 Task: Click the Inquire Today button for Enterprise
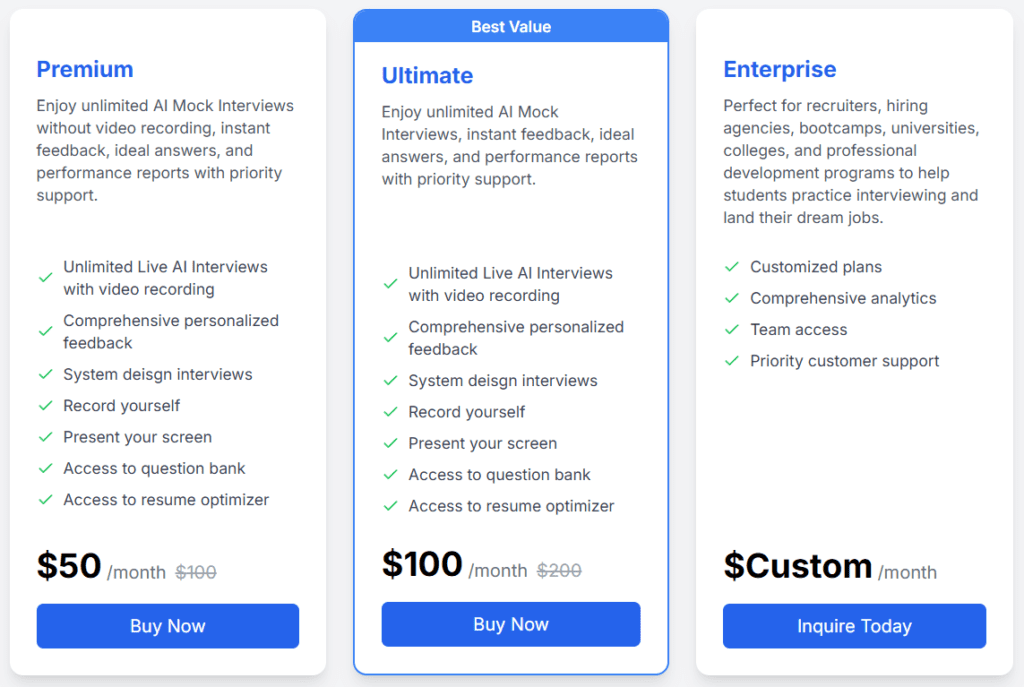tap(854, 626)
